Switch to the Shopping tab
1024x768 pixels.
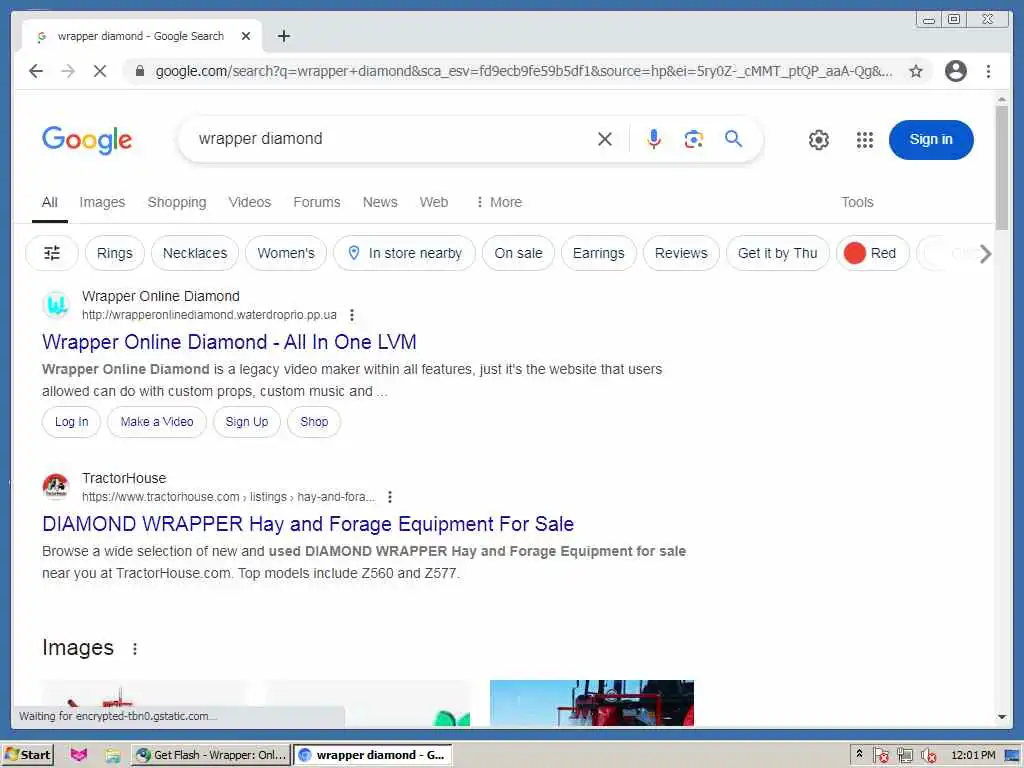tap(176, 202)
